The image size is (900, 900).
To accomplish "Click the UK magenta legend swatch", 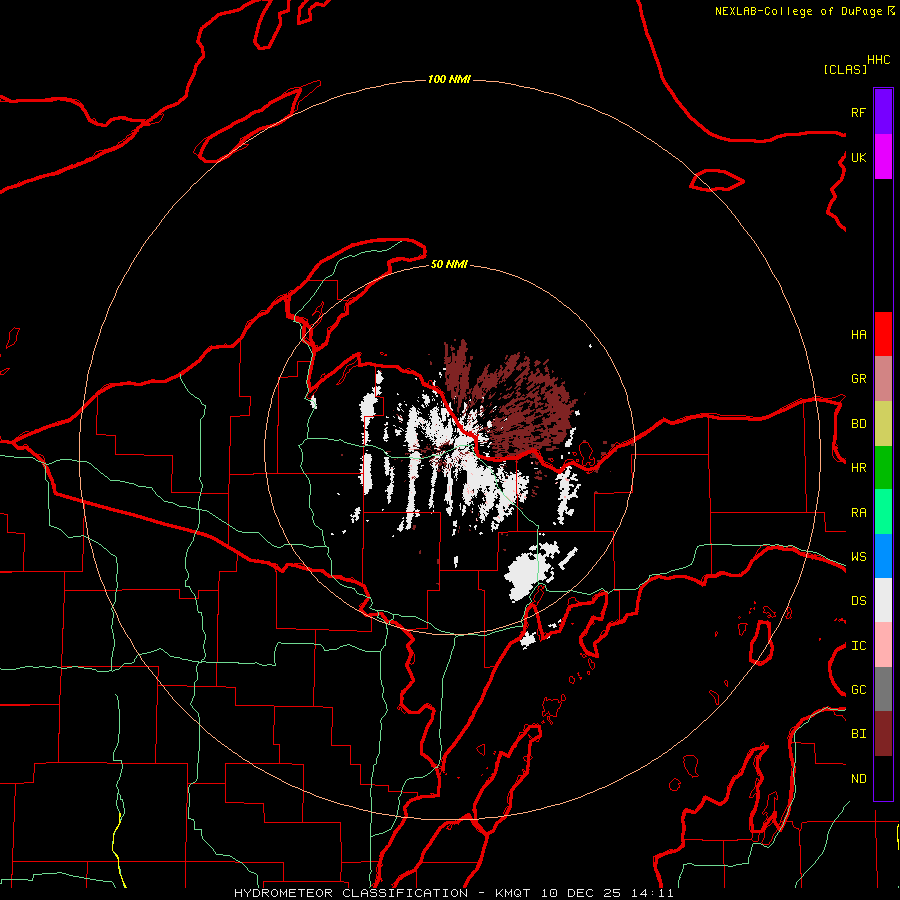I will [x=883, y=157].
